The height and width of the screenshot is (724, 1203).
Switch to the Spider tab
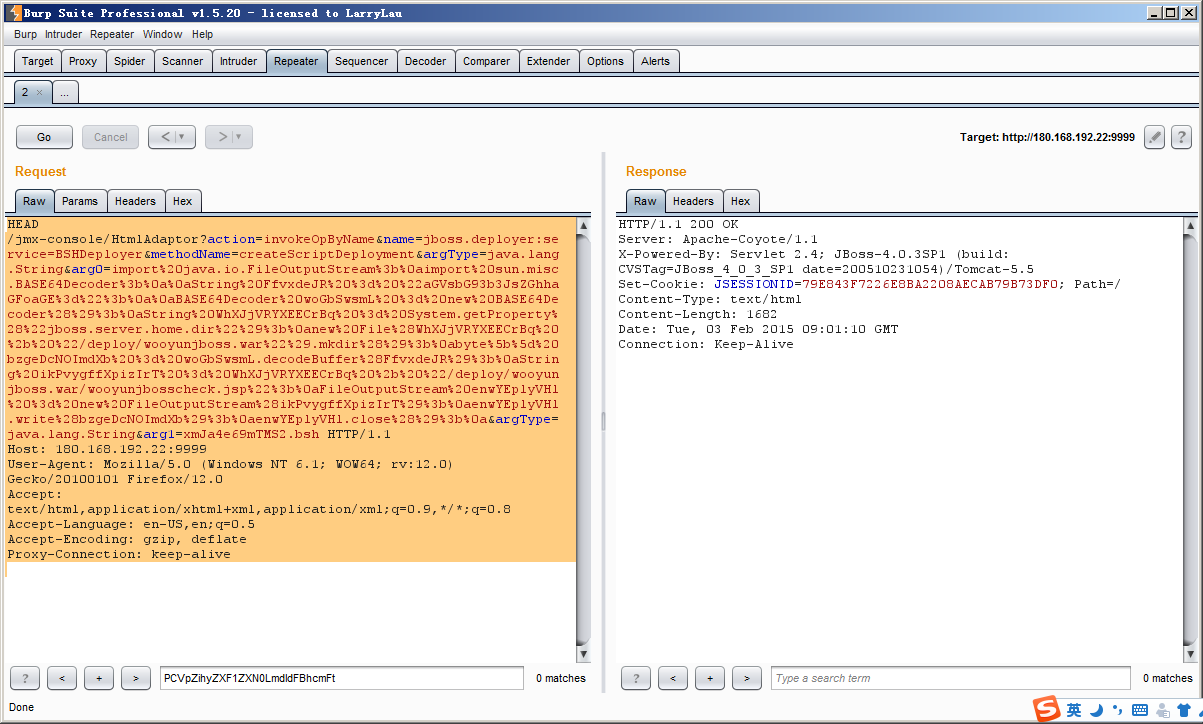click(x=129, y=61)
